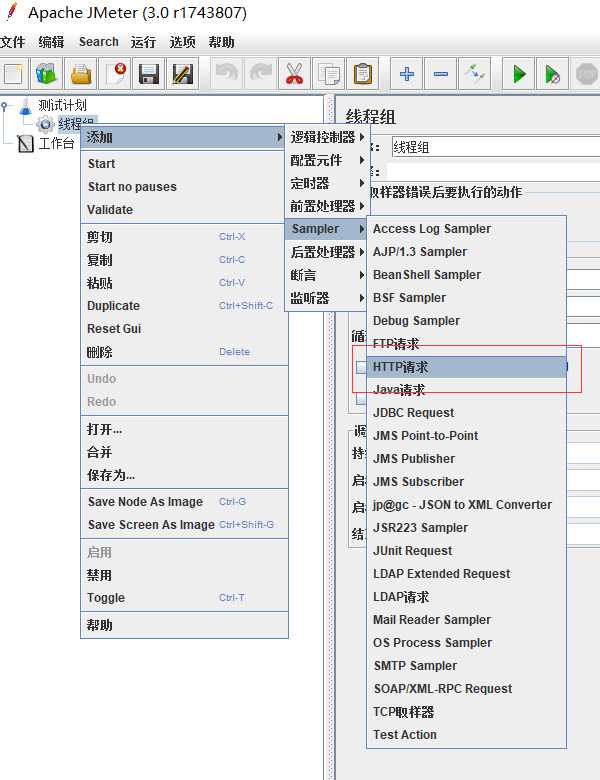Click the flask icon of 测试计划
The height and width of the screenshot is (780, 600).
(x=26, y=105)
